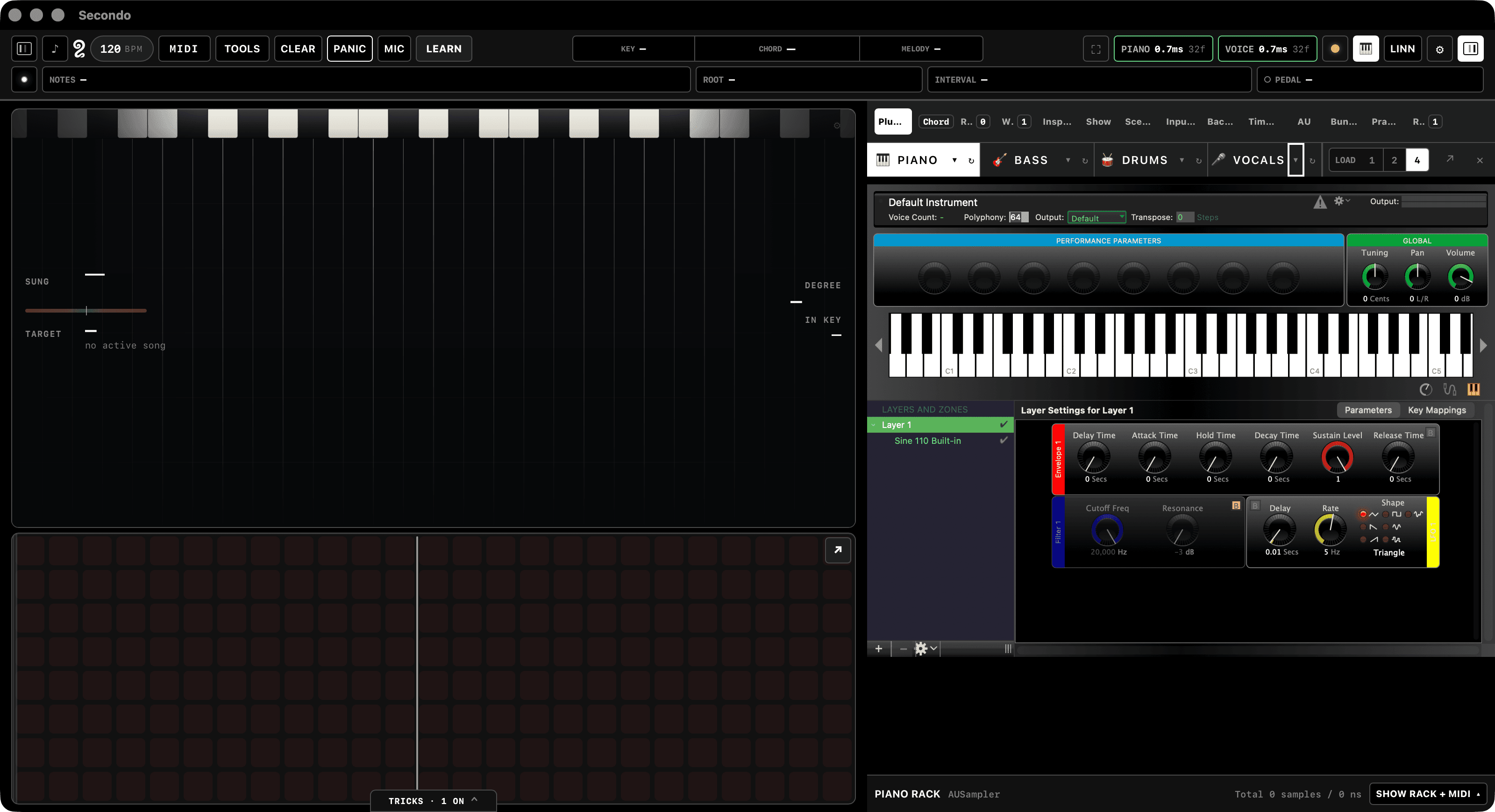The width and height of the screenshot is (1495, 812).
Task: Open the DRUMS instrument dropdown arrow
Action: [x=1182, y=160]
